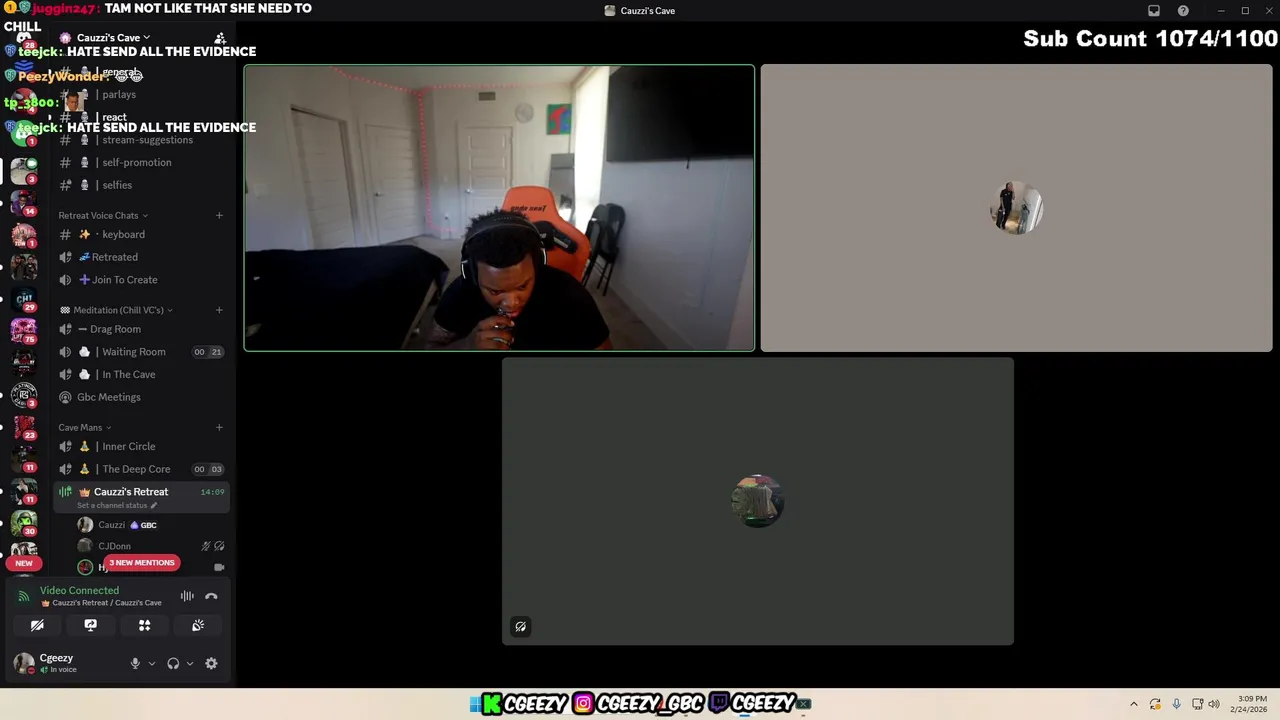
Task: Open server icon with 30 badge
Action: tap(24, 523)
